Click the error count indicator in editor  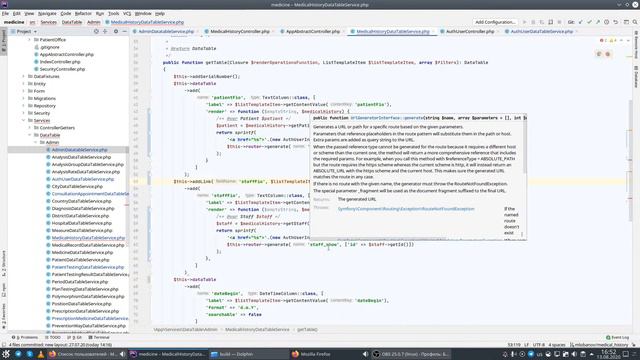pyautogui.click(x=603, y=40)
